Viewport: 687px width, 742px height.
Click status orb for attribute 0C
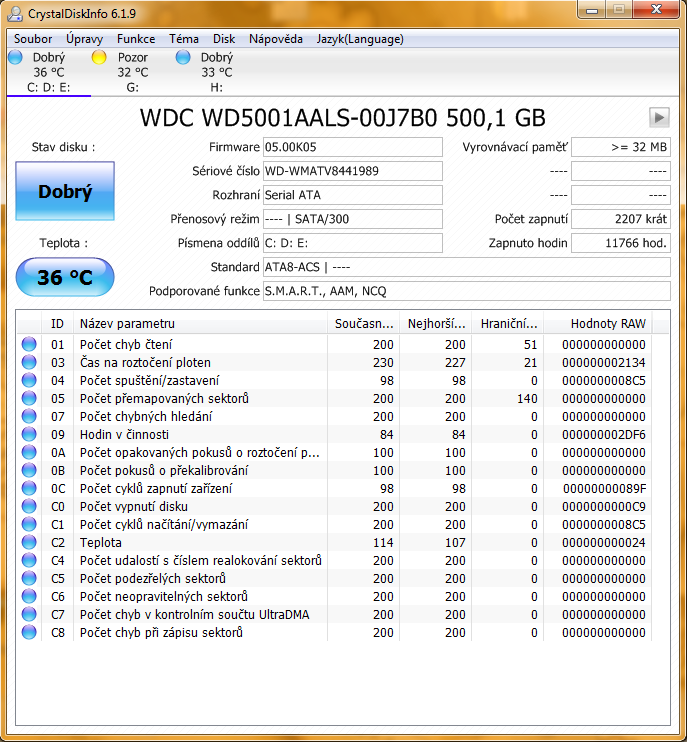[29, 488]
